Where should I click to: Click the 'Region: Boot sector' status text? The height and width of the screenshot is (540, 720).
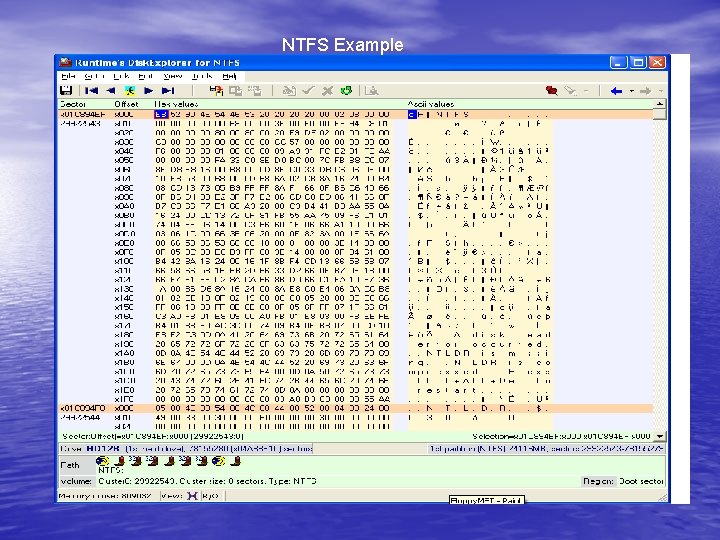click(x=623, y=481)
